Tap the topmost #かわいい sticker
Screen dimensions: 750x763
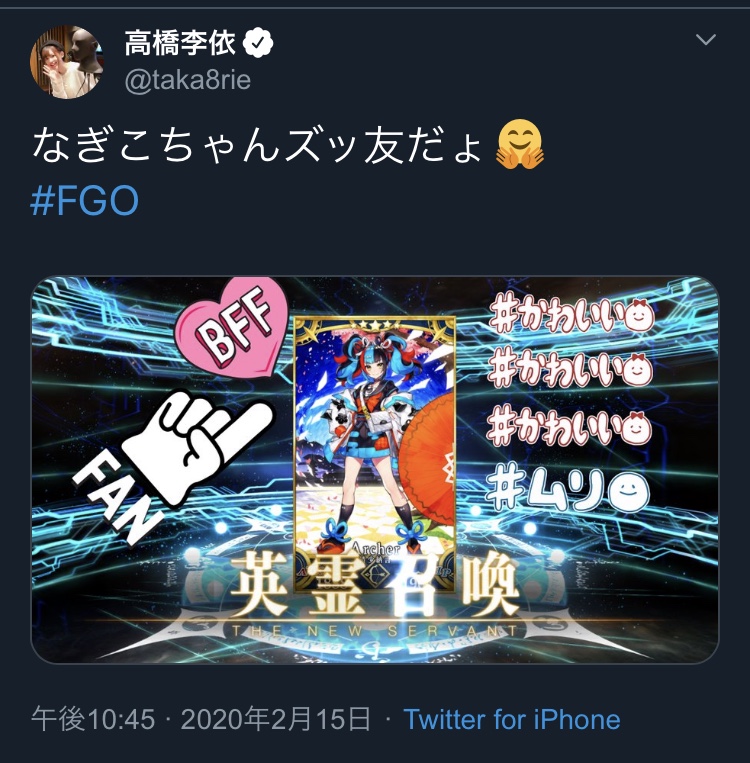571,314
